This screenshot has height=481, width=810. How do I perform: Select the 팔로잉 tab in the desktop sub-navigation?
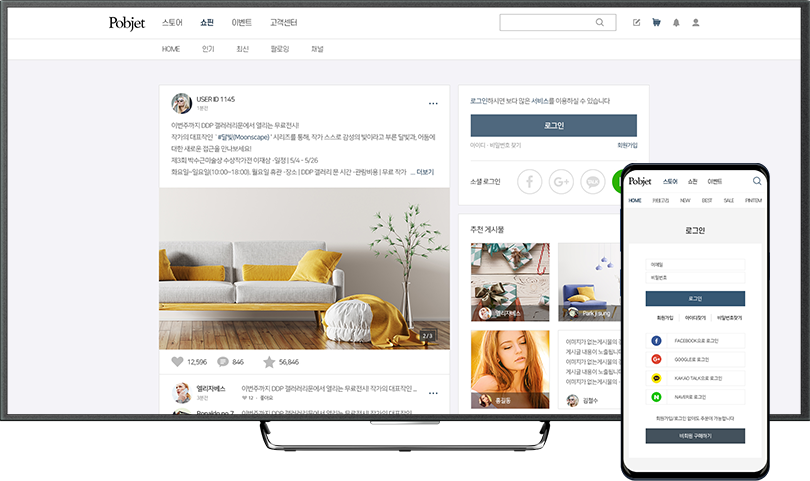280,49
